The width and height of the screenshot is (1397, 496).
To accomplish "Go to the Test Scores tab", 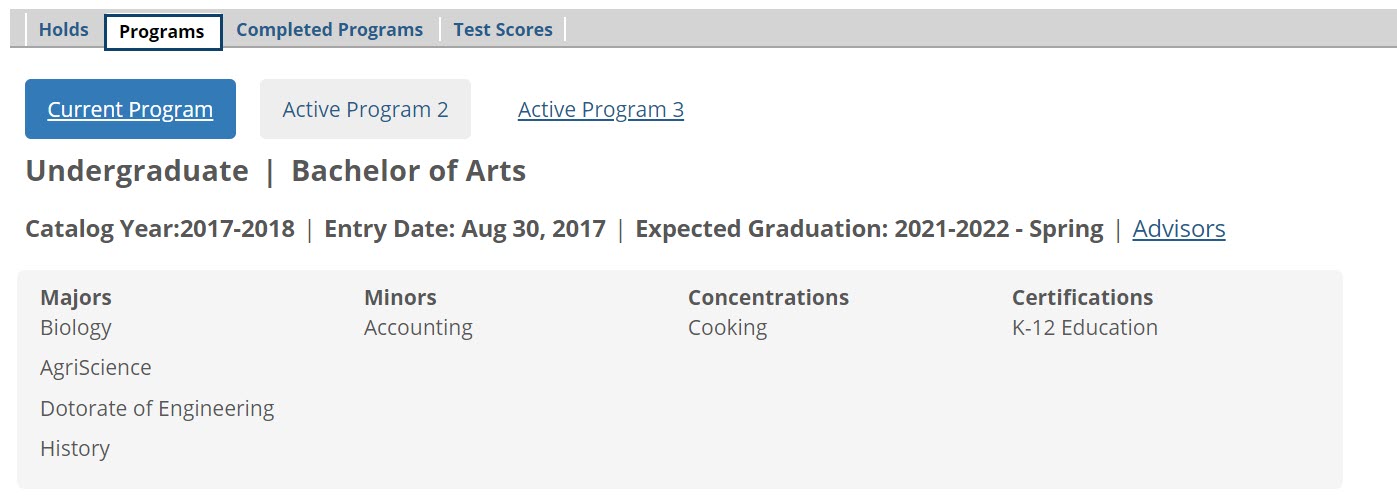I will tap(503, 30).
